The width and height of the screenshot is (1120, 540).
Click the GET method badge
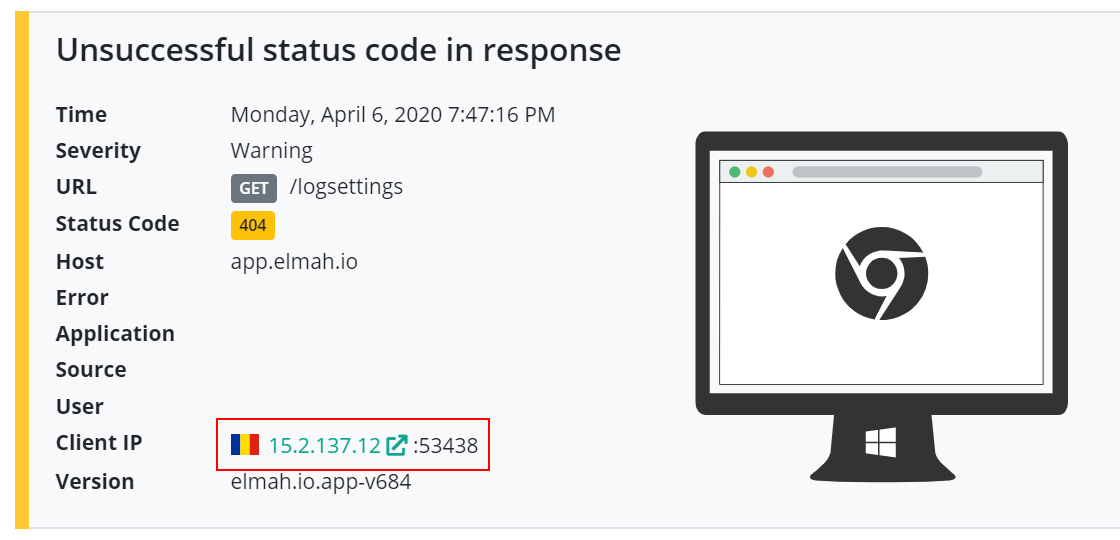point(254,188)
